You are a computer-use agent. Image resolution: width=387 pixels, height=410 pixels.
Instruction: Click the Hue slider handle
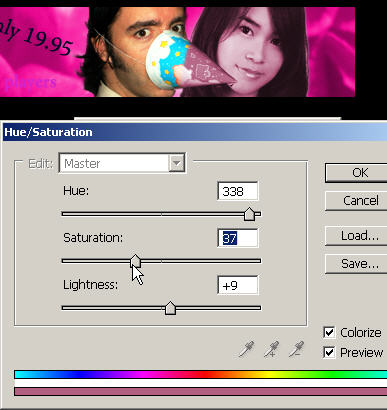coord(249,214)
